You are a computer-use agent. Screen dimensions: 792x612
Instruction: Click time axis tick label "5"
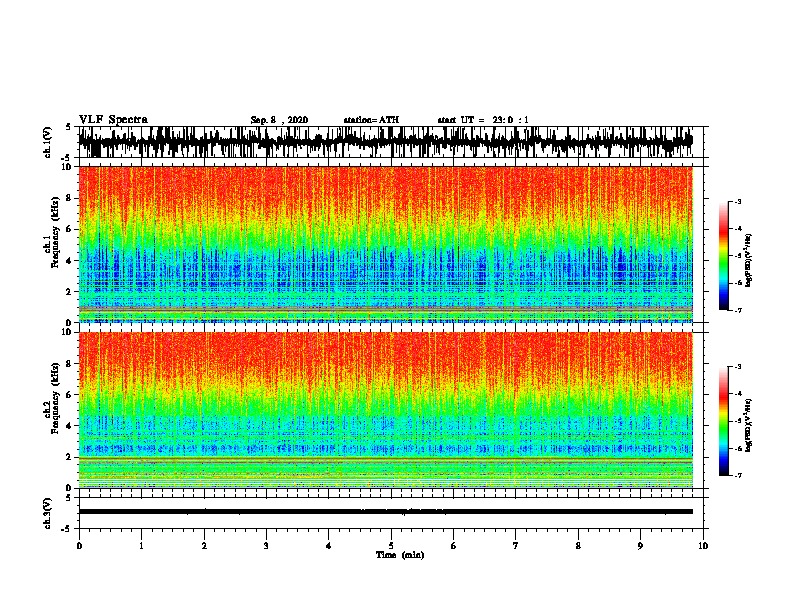coord(391,546)
